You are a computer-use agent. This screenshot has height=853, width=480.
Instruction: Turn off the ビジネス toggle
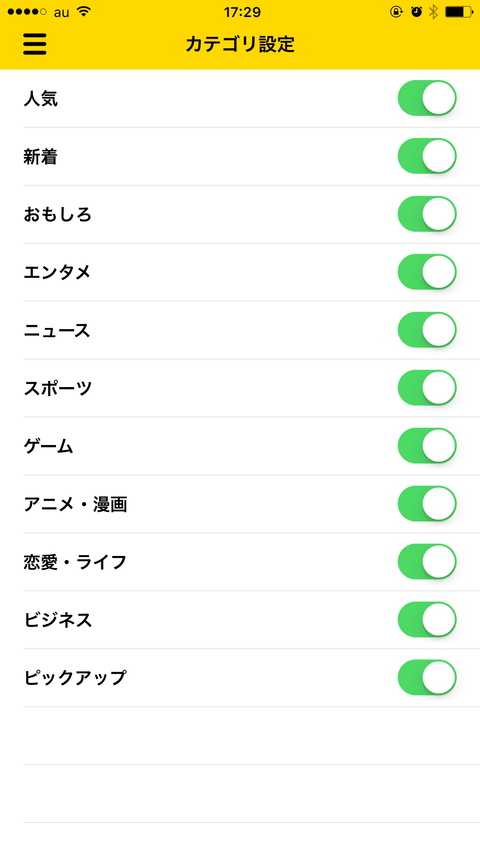[427, 620]
